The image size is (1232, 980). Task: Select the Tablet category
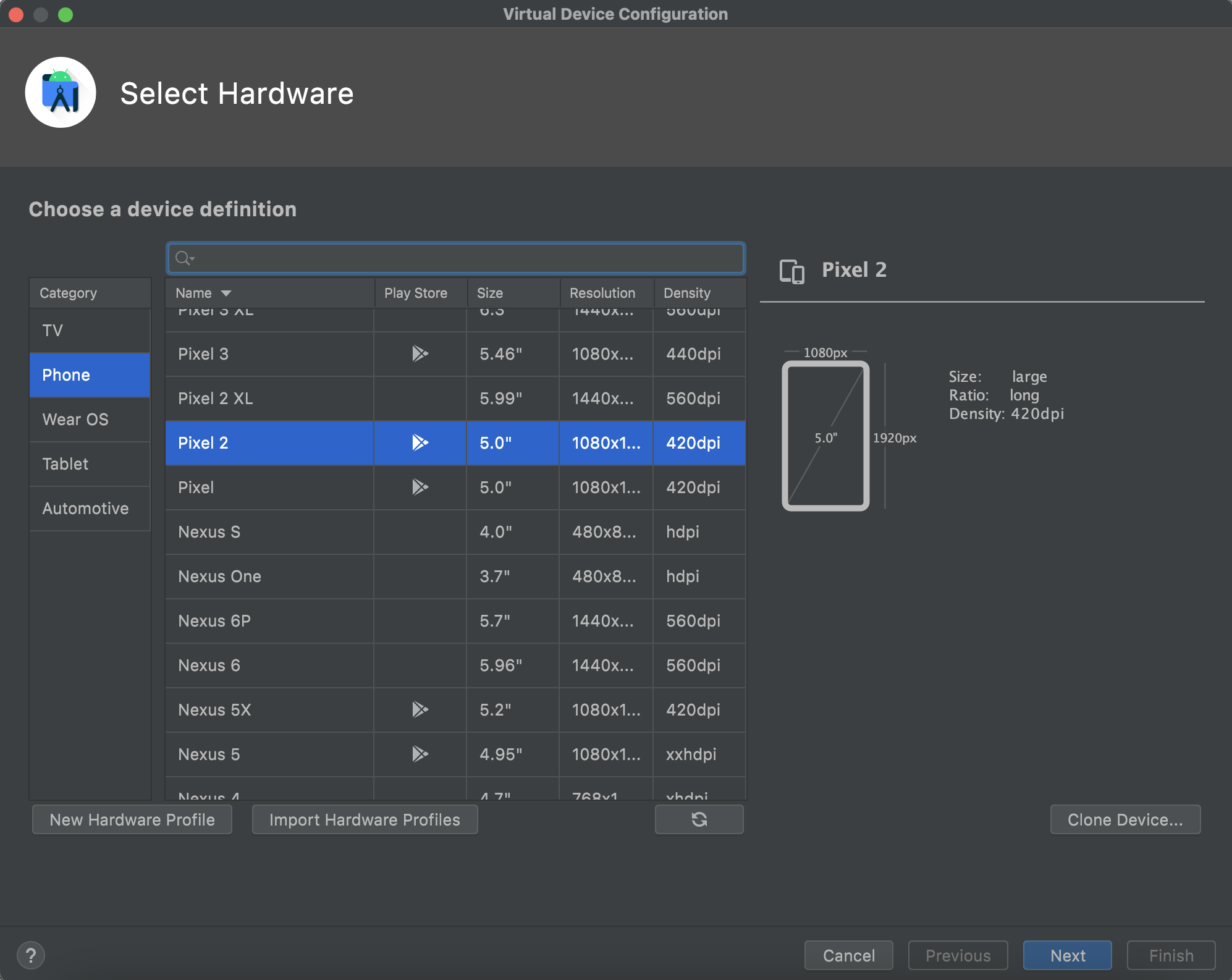90,464
